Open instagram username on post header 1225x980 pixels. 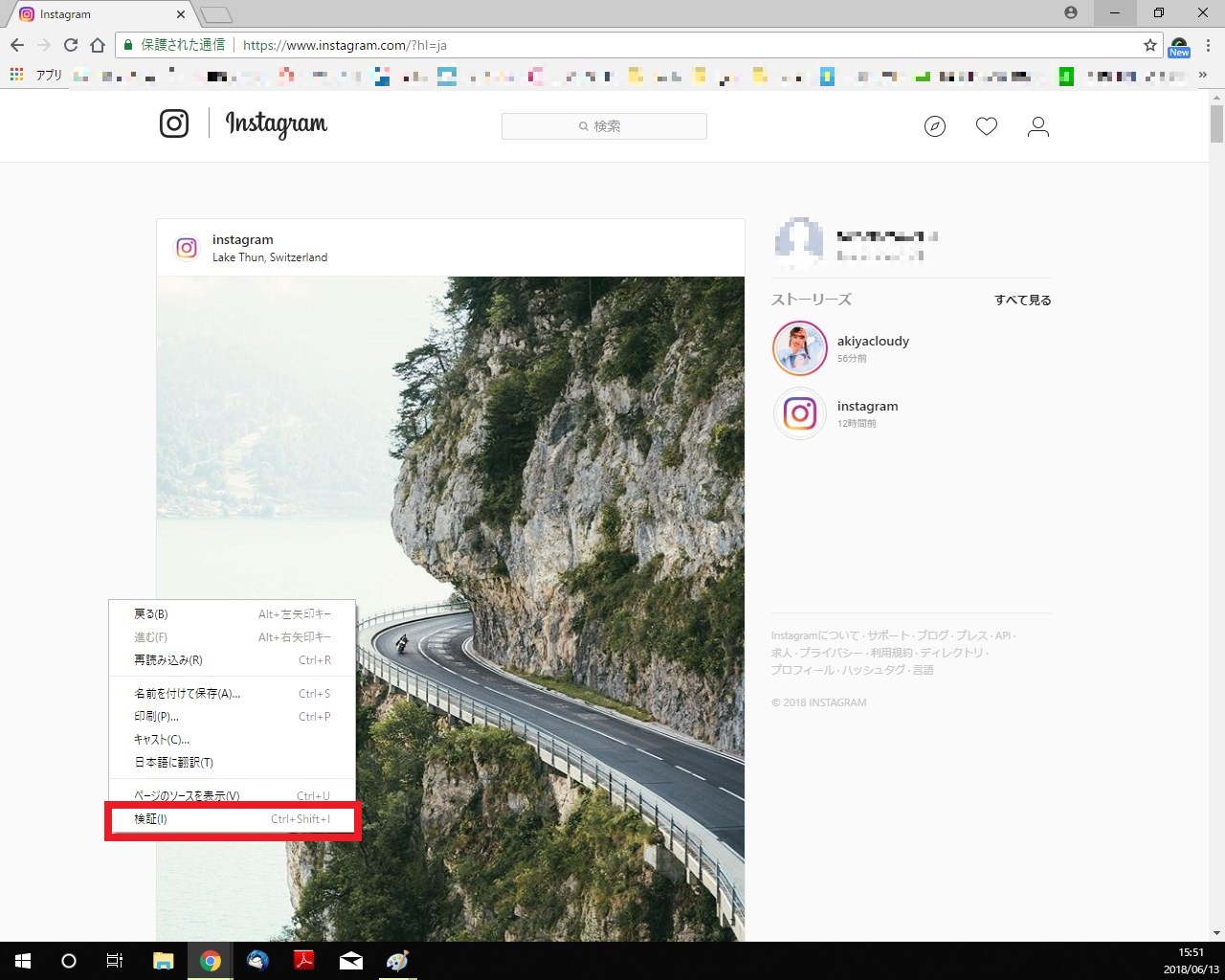pyautogui.click(x=243, y=240)
